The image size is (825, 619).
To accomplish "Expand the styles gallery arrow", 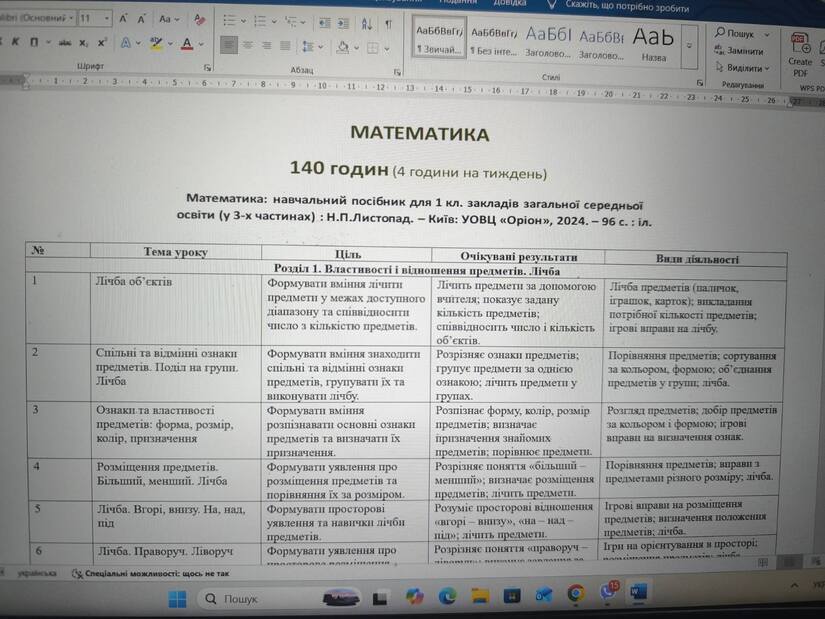I will [689, 46].
